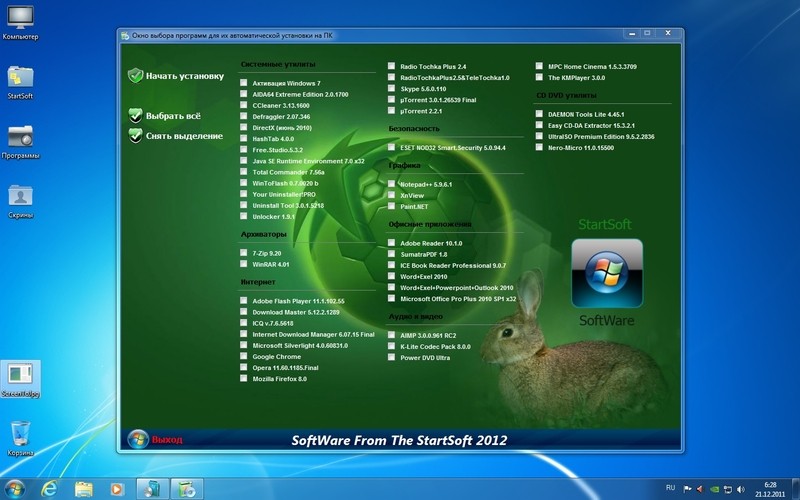Tick the MPC Home Cinema checkbox
The height and width of the screenshot is (500, 800).
pyautogui.click(x=539, y=66)
